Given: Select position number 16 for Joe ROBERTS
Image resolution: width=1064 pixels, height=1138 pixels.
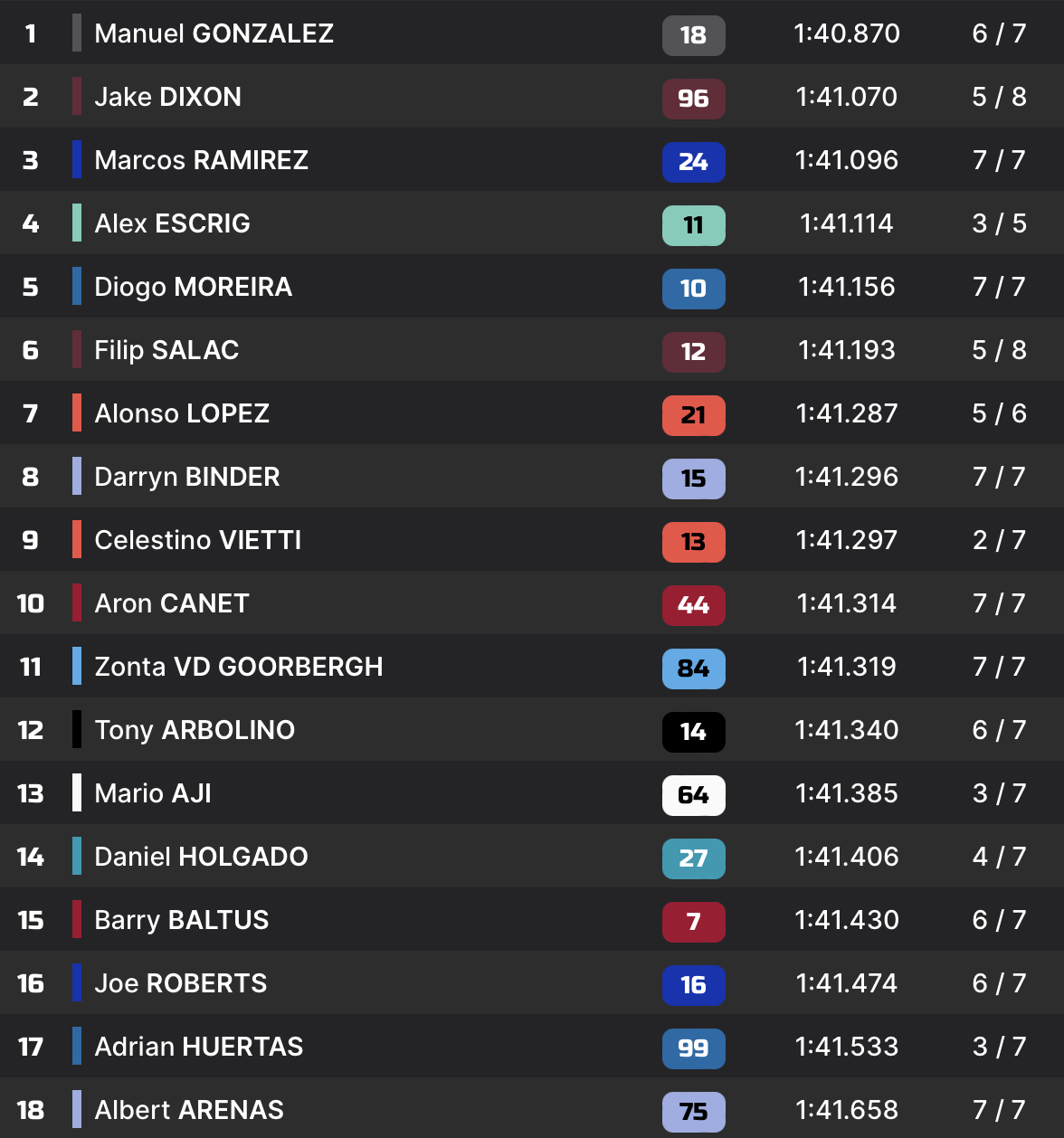Looking at the screenshot, I should click(x=31, y=983).
